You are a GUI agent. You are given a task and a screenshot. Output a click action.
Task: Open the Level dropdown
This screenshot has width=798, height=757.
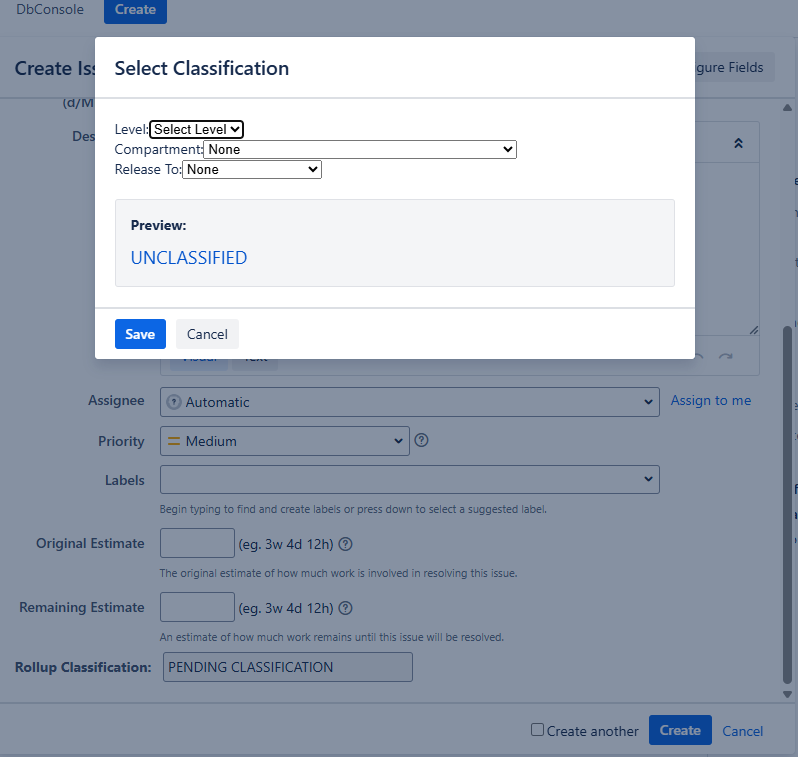coord(196,129)
